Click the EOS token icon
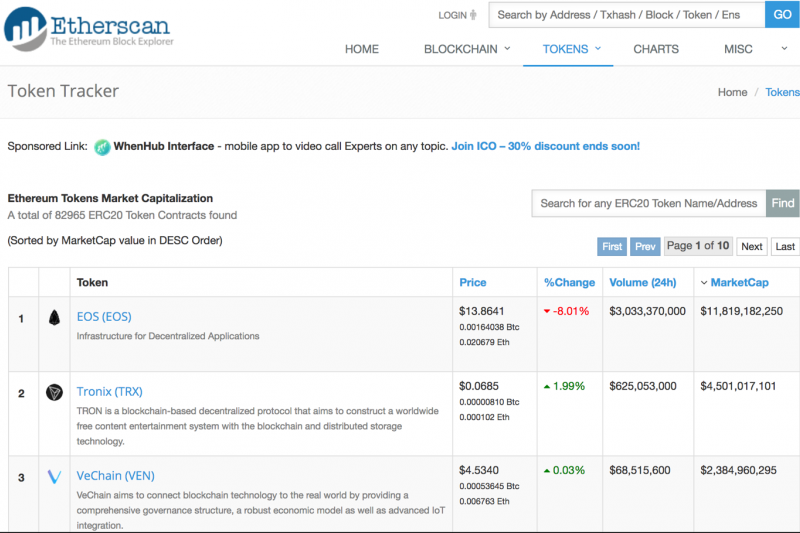The height and width of the screenshot is (533, 800). click(x=54, y=318)
